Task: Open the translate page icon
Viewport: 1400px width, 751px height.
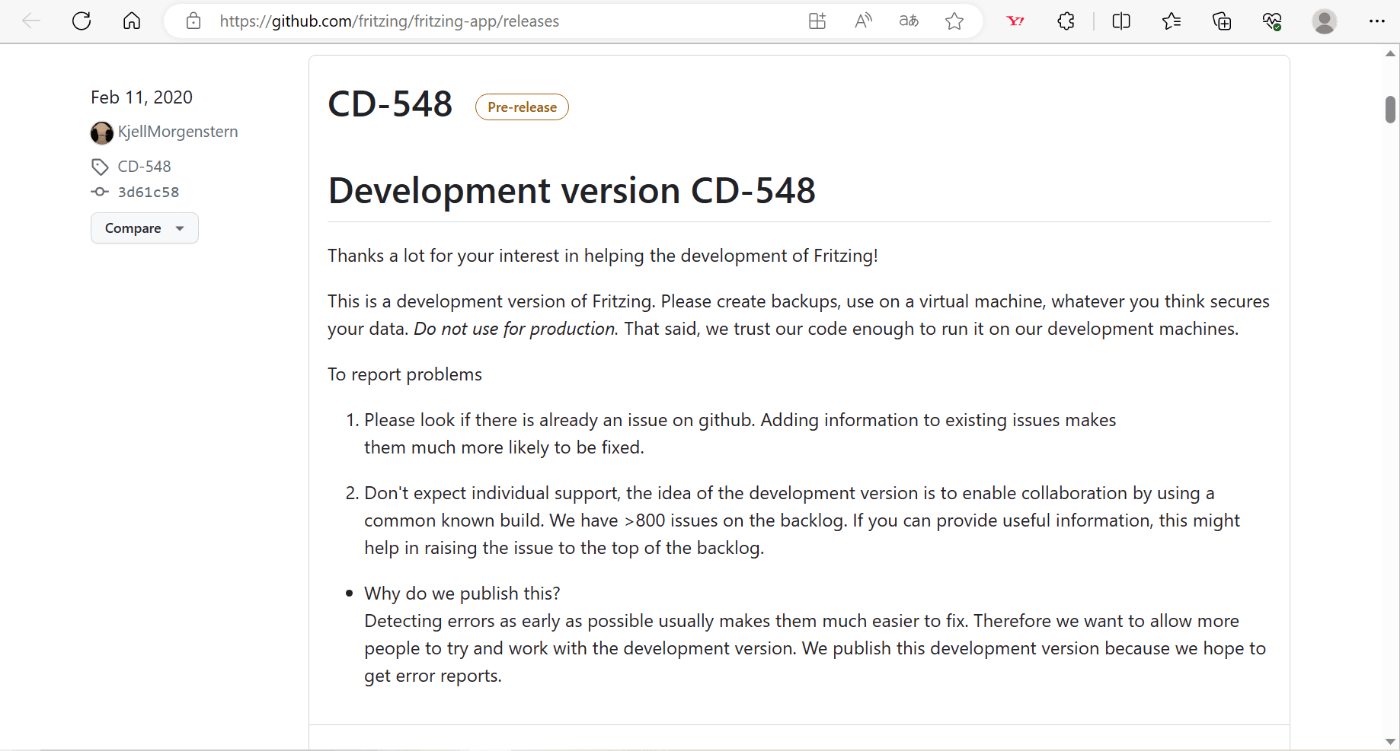Action: pyautogui.click(x=909, y=21)
